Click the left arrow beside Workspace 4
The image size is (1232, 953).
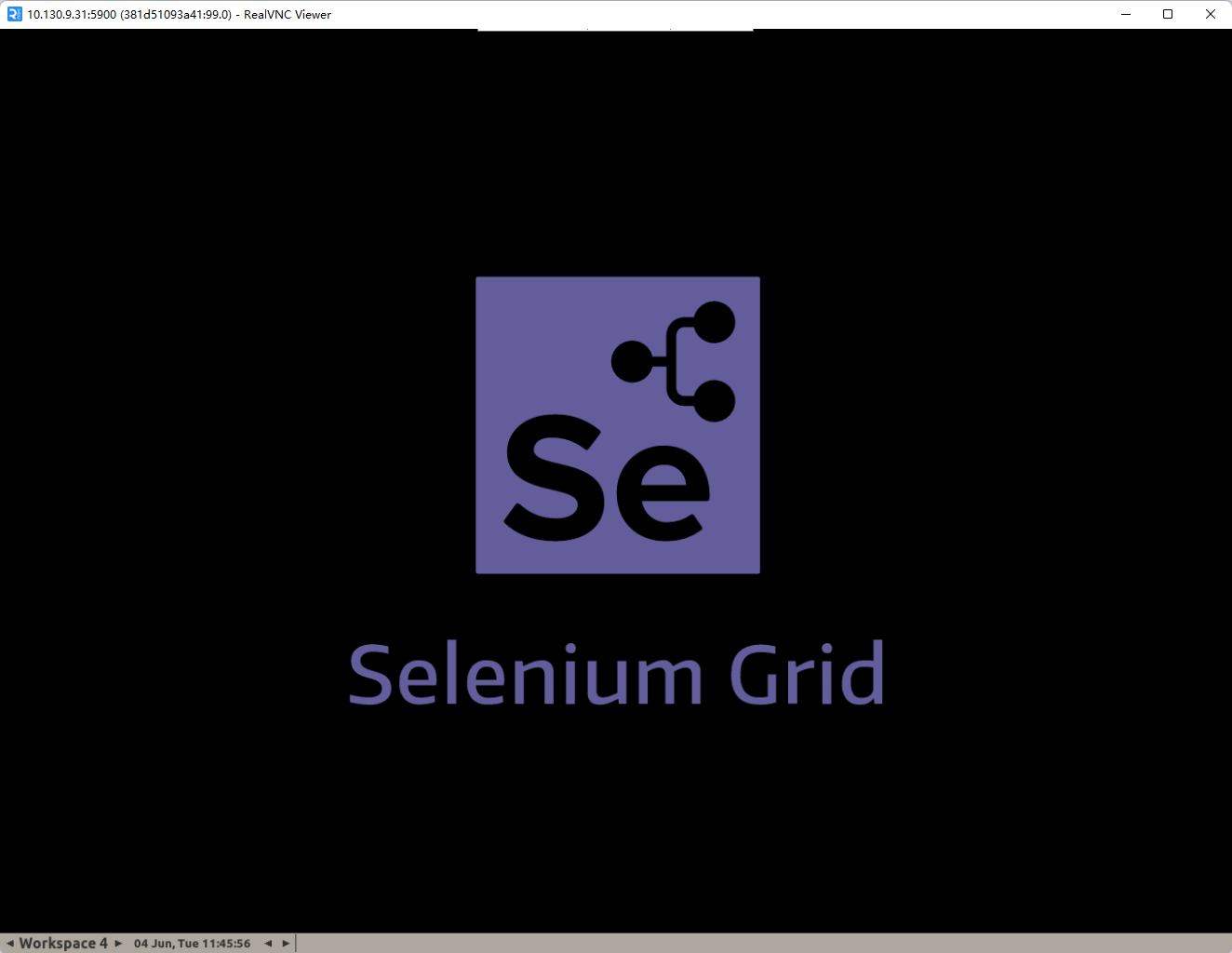click(9, 942)
